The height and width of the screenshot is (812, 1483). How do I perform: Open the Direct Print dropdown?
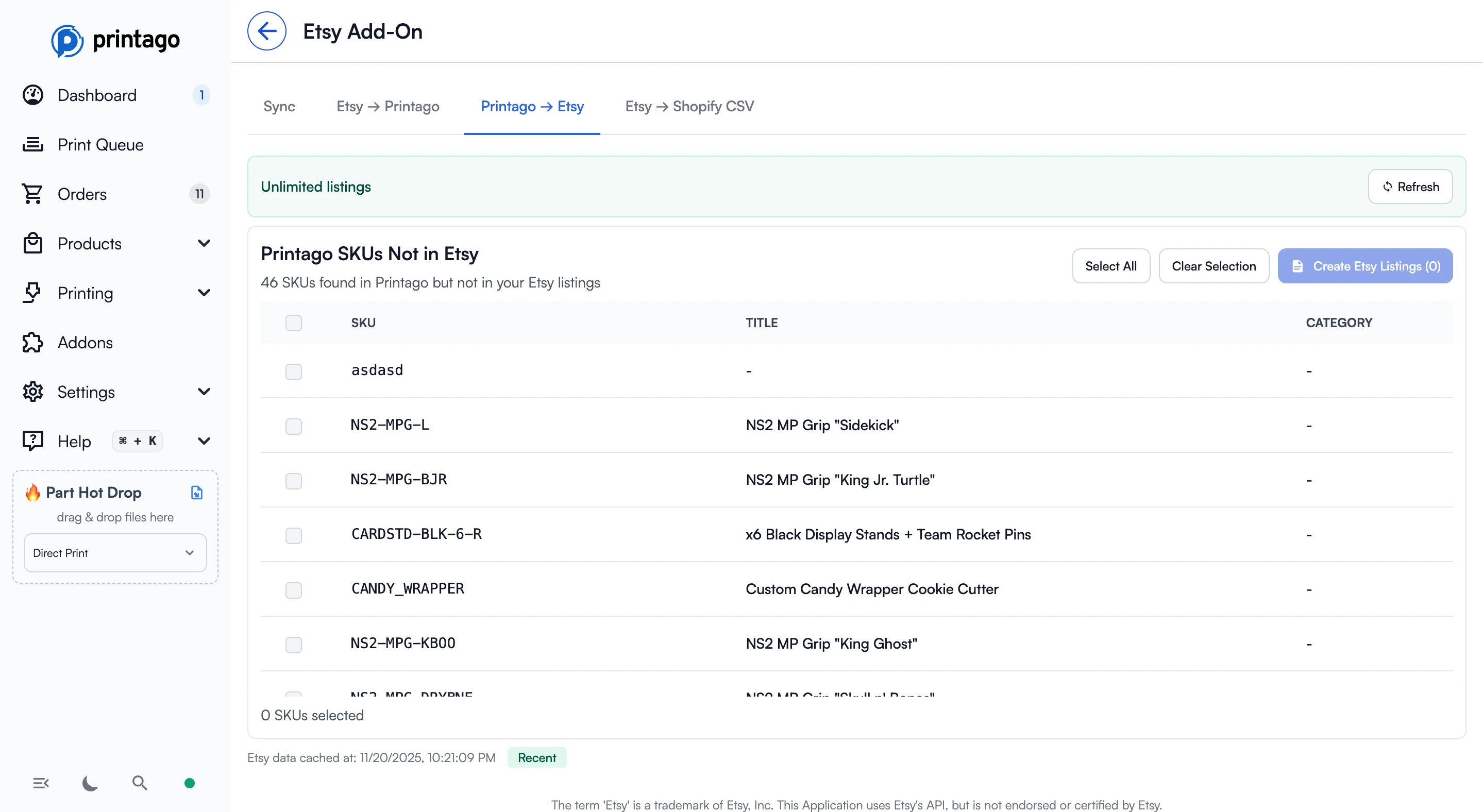click(x=114, y=552)
